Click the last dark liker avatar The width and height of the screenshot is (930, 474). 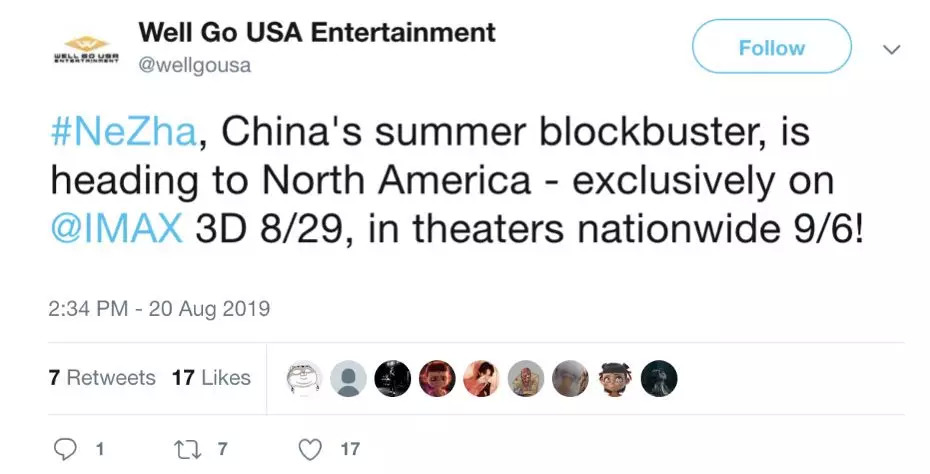(659, 379)
